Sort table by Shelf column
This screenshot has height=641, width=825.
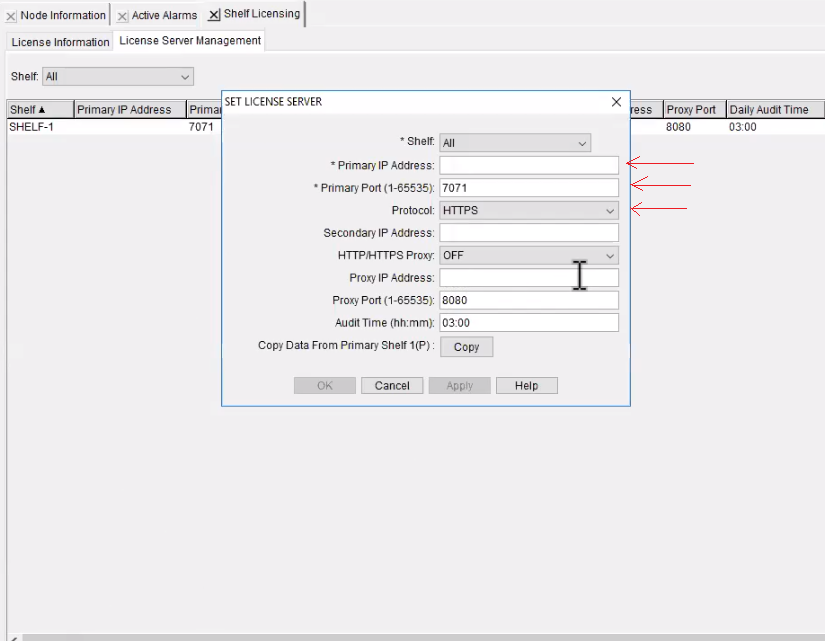(41, 109)
